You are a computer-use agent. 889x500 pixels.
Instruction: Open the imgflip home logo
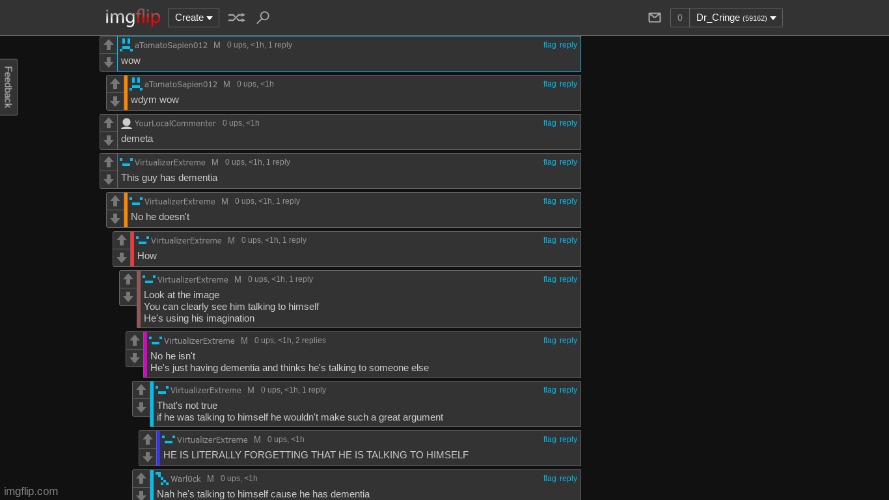click(x=133, y=18)
